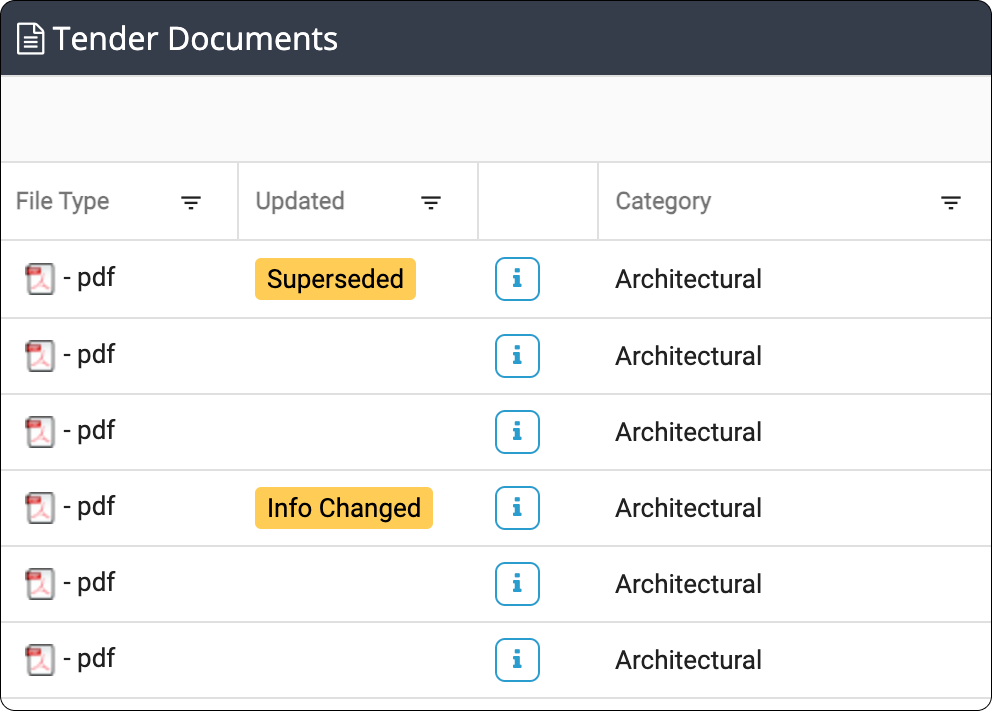The height and width of the screenshot is (711, 992).
Task: Open the File Type column filter
Action: click(x=190, y=202)
